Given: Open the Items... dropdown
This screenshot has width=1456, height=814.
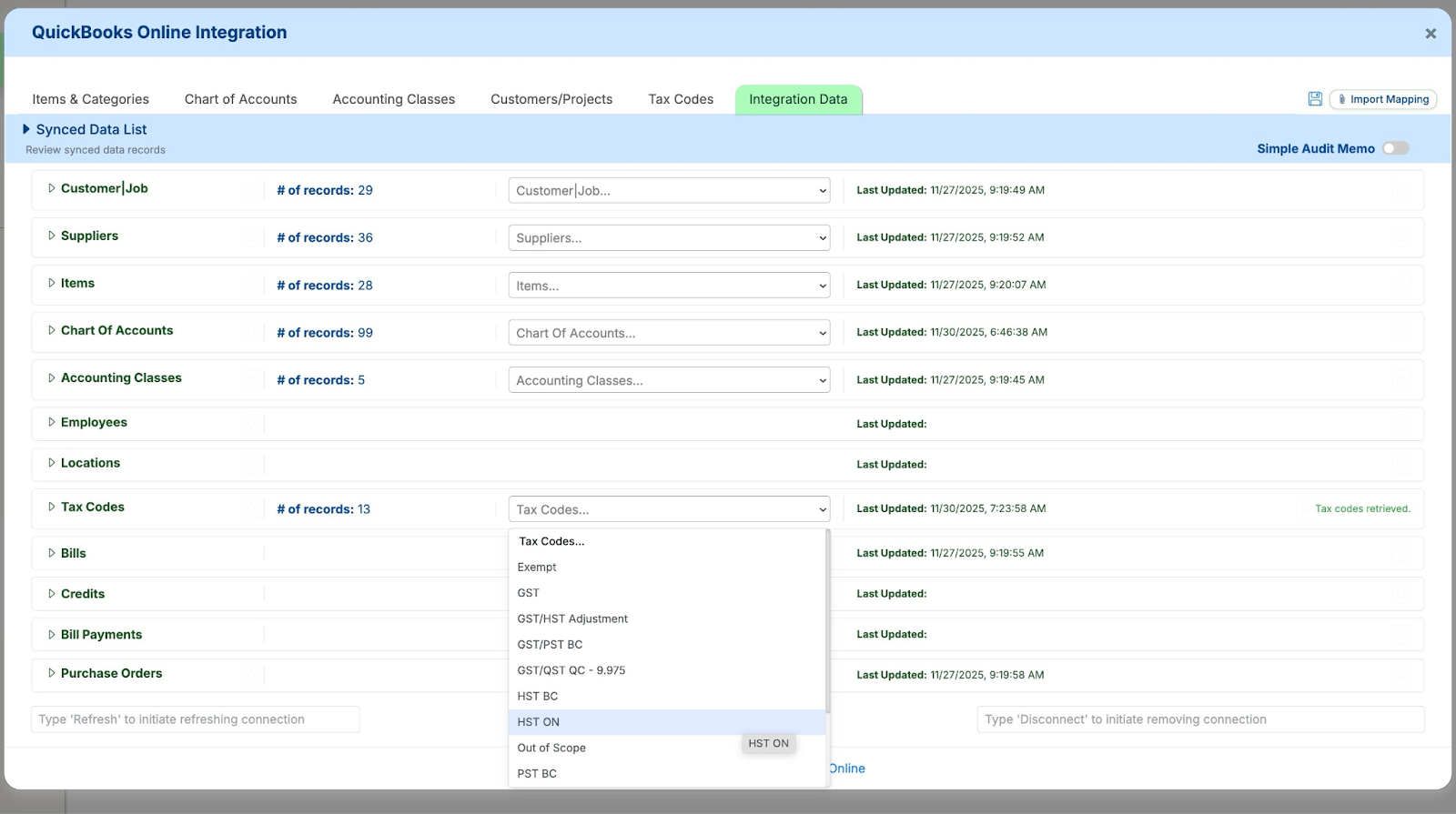Looking at the screenshot, I should [x=669, y=285].
